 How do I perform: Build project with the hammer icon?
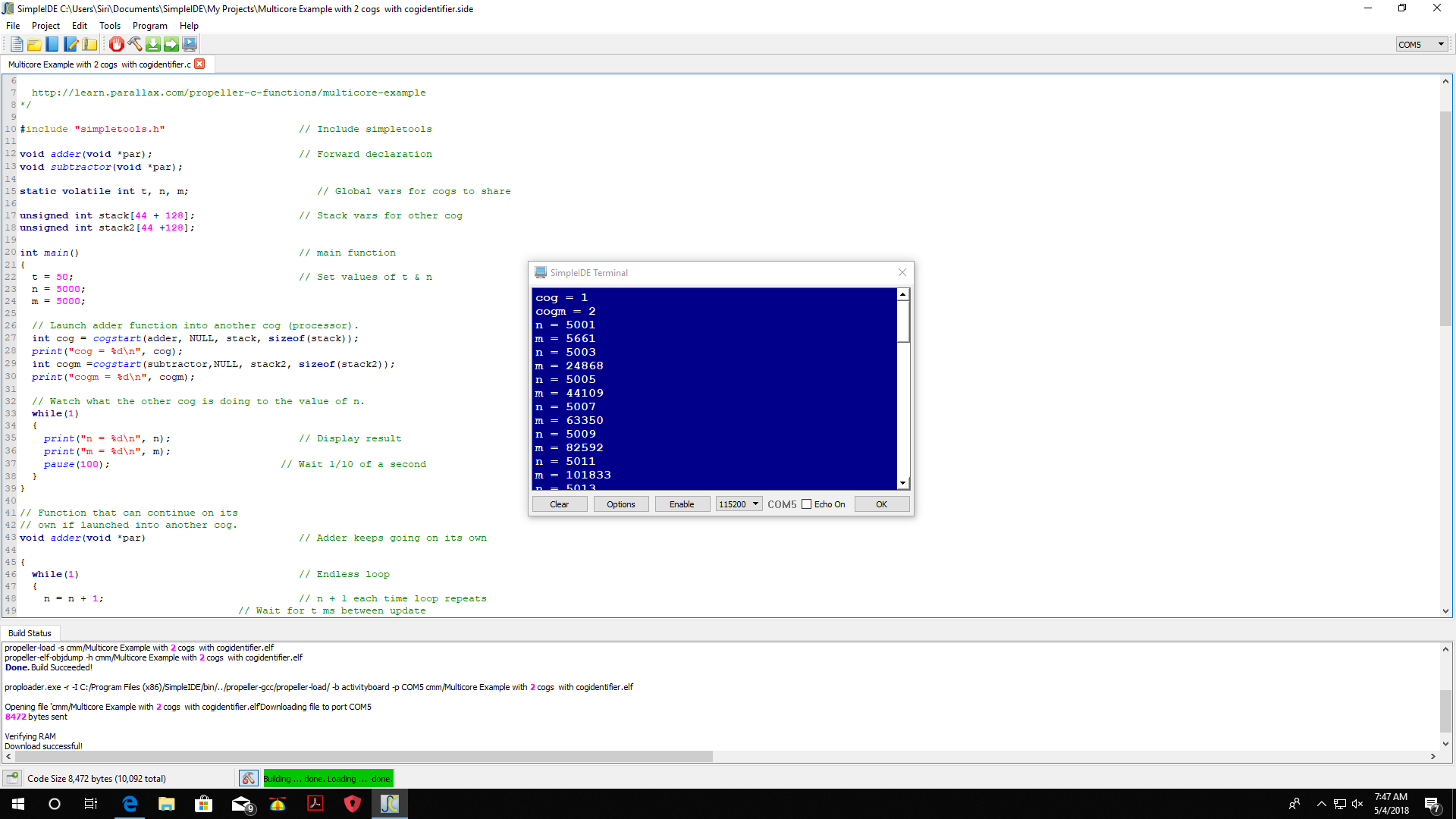[x=134, y=45]
